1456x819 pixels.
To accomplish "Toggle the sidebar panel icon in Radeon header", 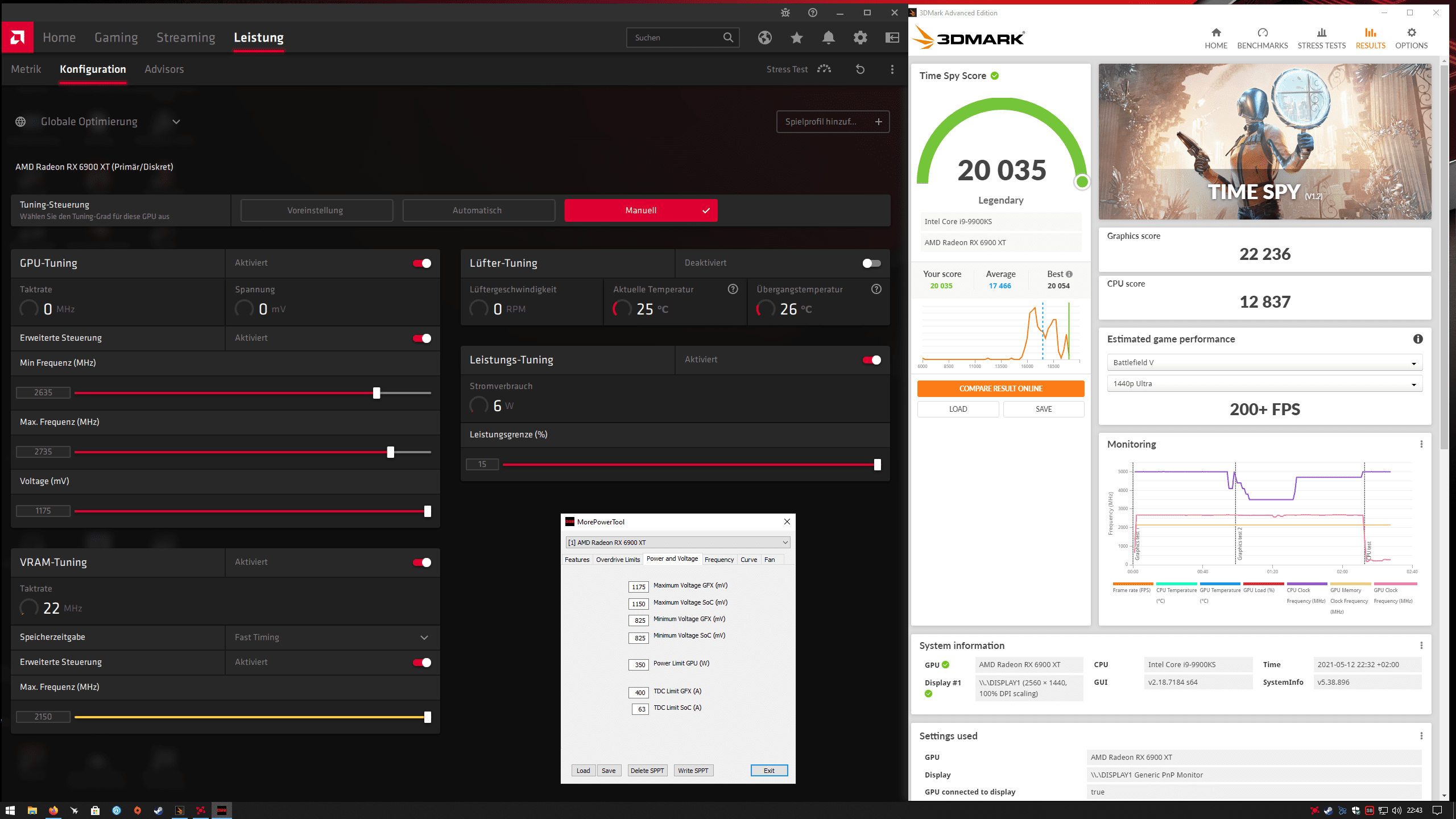I will (892, 38).
